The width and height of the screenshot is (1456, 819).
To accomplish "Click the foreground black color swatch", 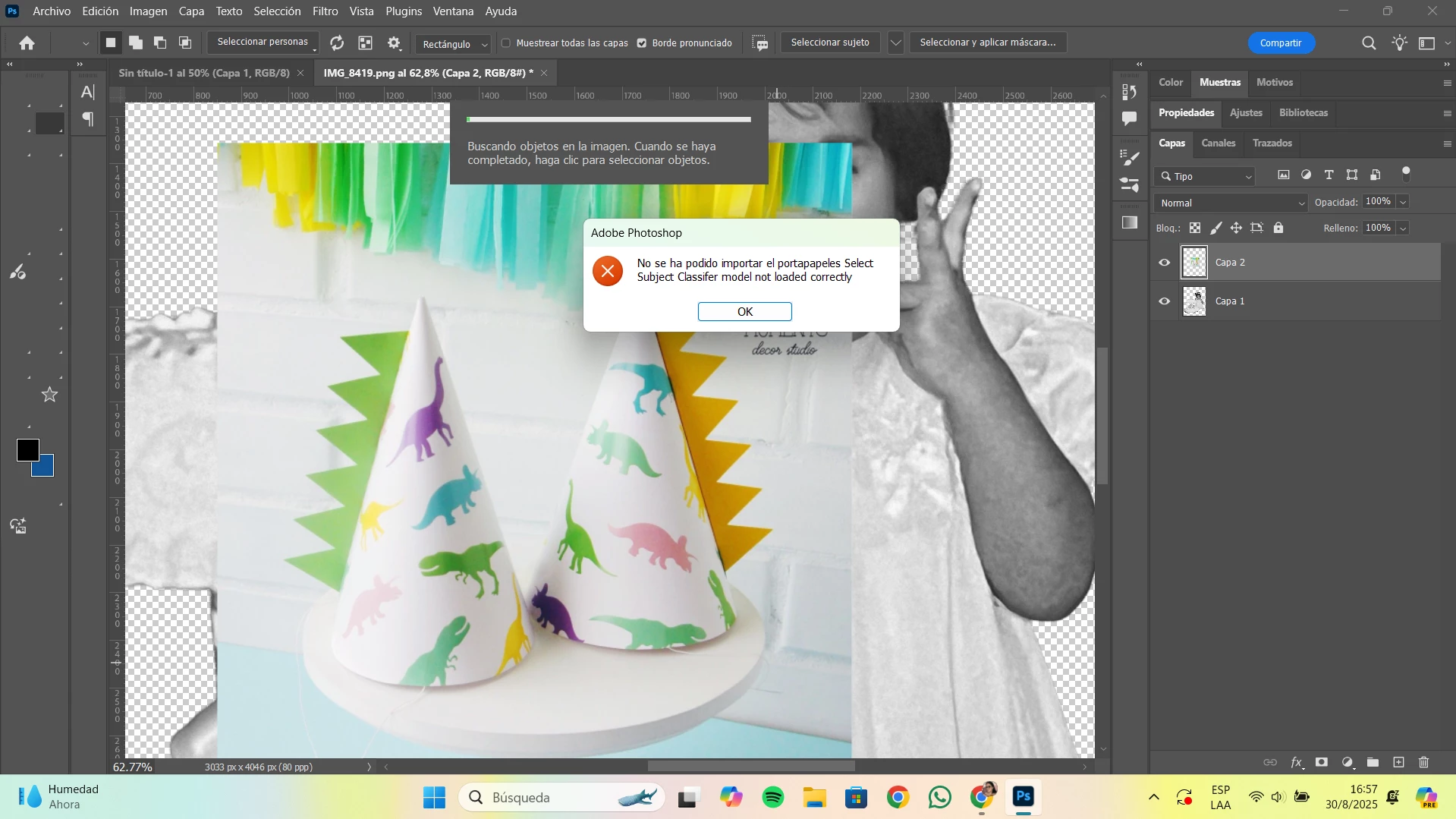I will pyautogui.click(x=28, y=450).
